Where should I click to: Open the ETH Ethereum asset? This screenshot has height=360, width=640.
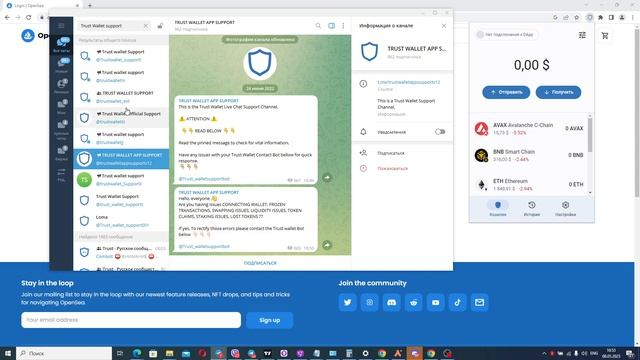pyautogui.click(x=529, y=184)
